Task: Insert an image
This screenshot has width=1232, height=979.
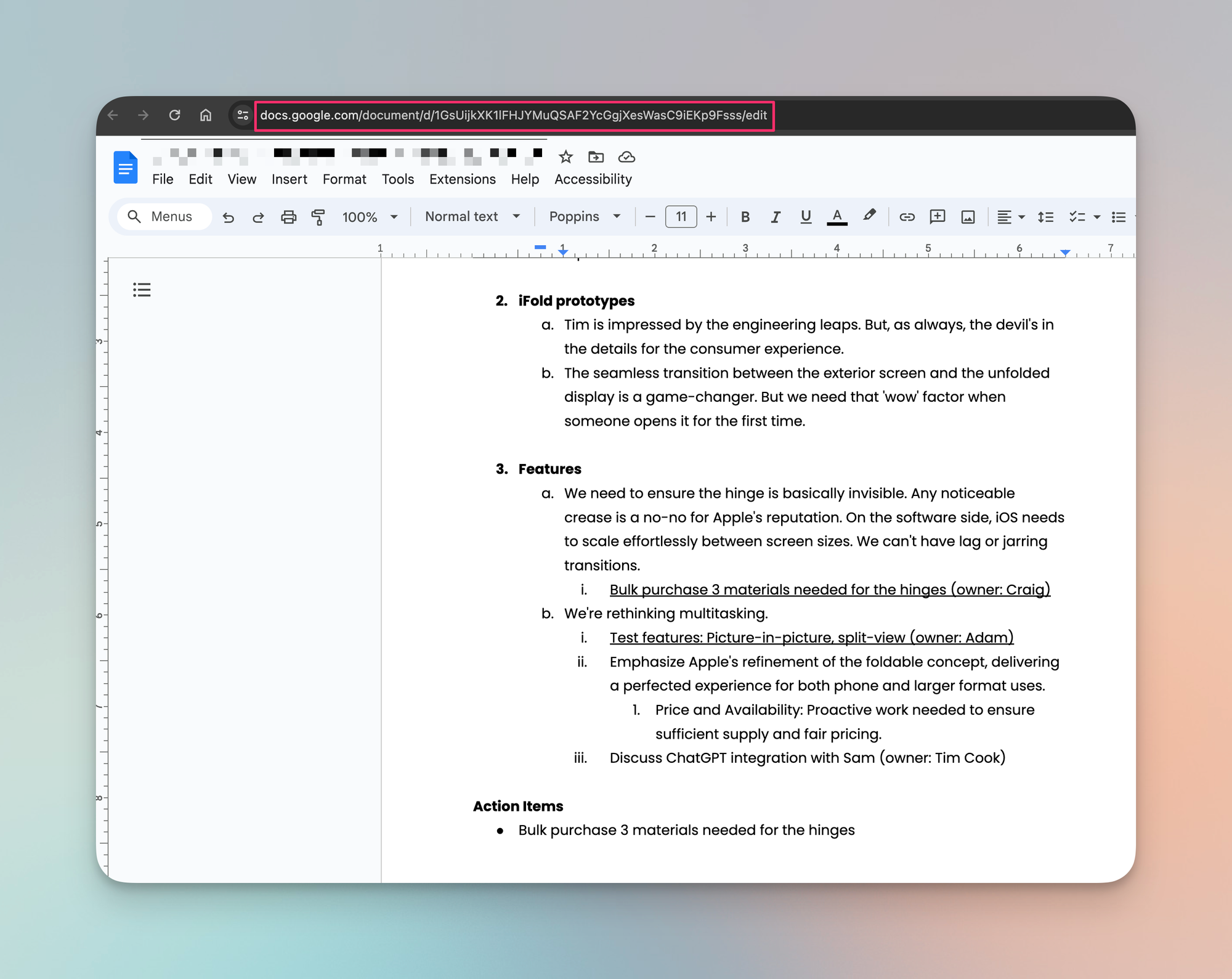Action: [x=968, y=217]
